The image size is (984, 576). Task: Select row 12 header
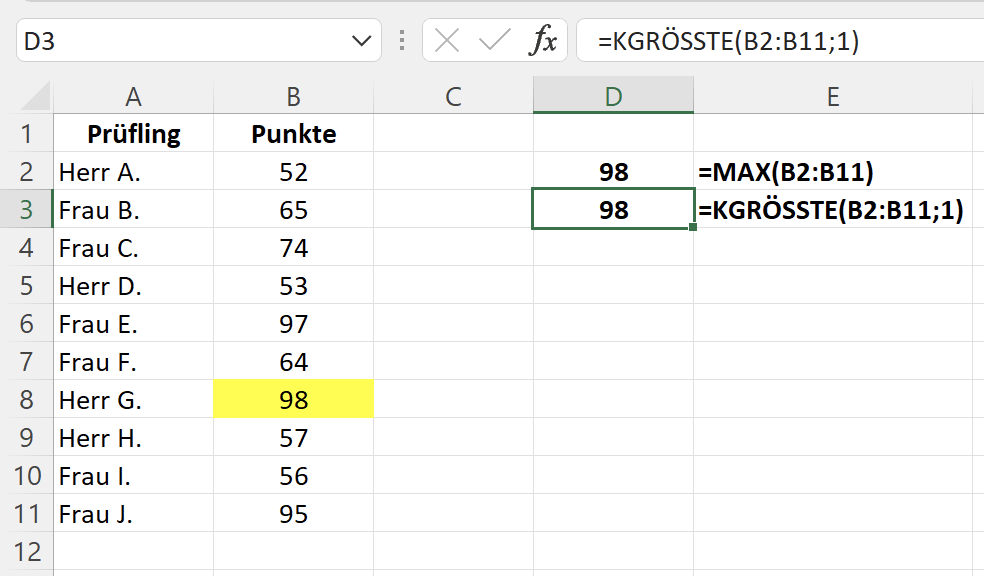point(26,552)
